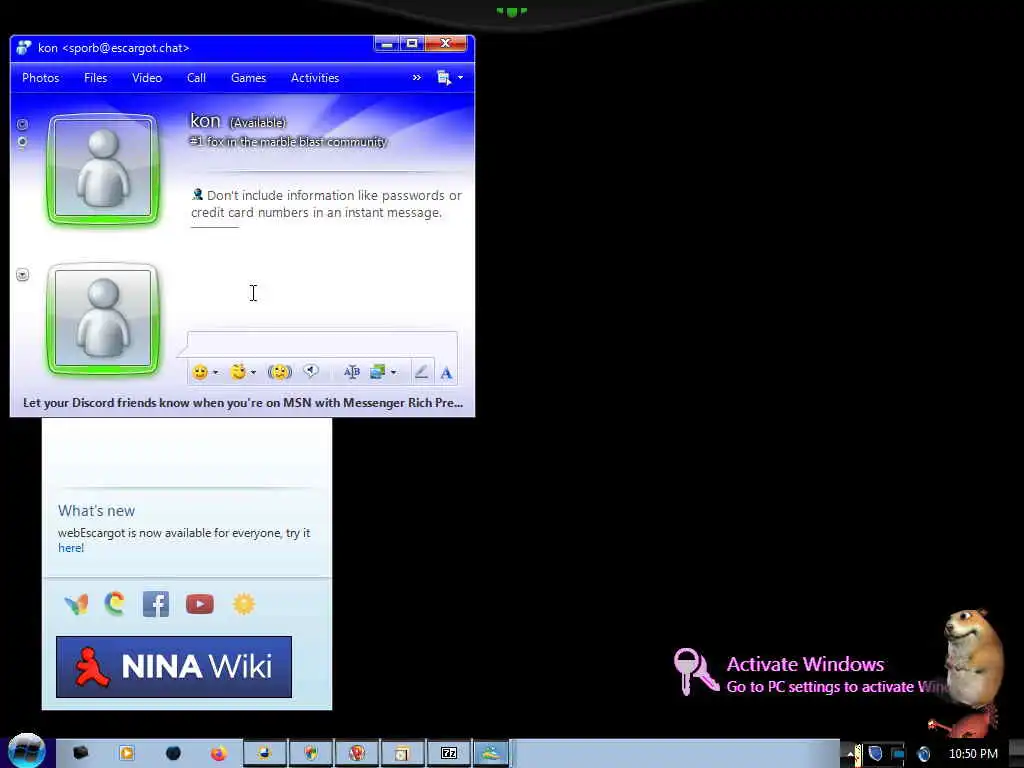Click the security shield tray icon

tap(875, 754)
